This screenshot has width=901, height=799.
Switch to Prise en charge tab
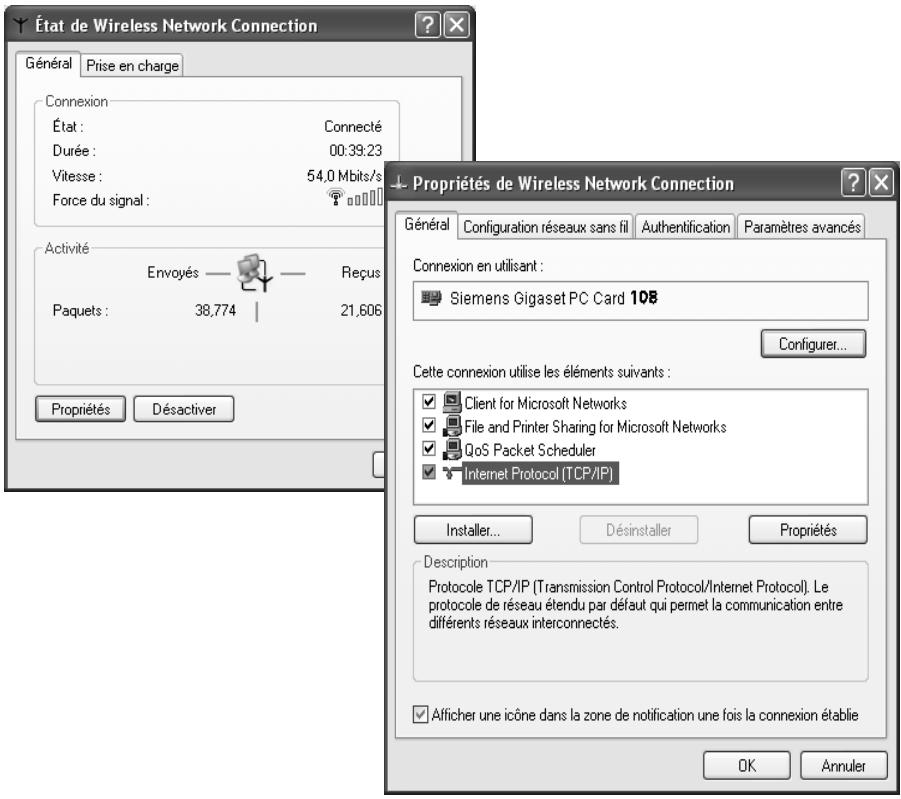(132, 66)
